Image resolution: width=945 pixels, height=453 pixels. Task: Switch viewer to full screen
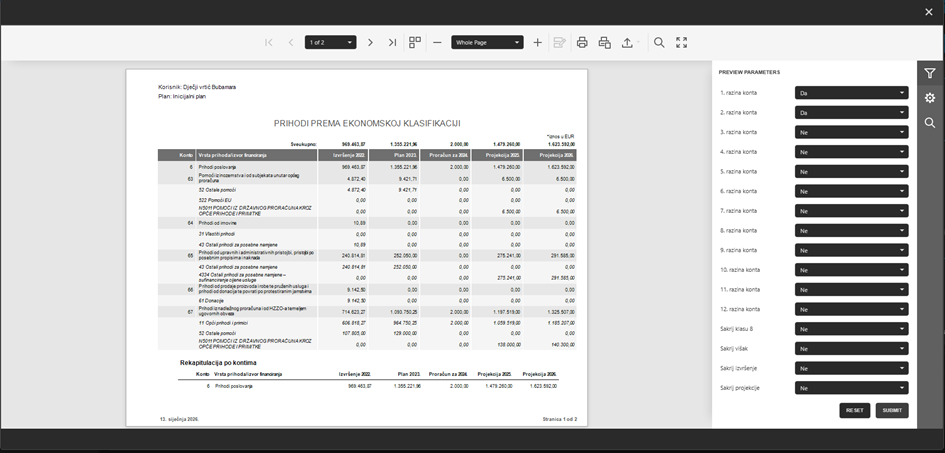point(682,43)
